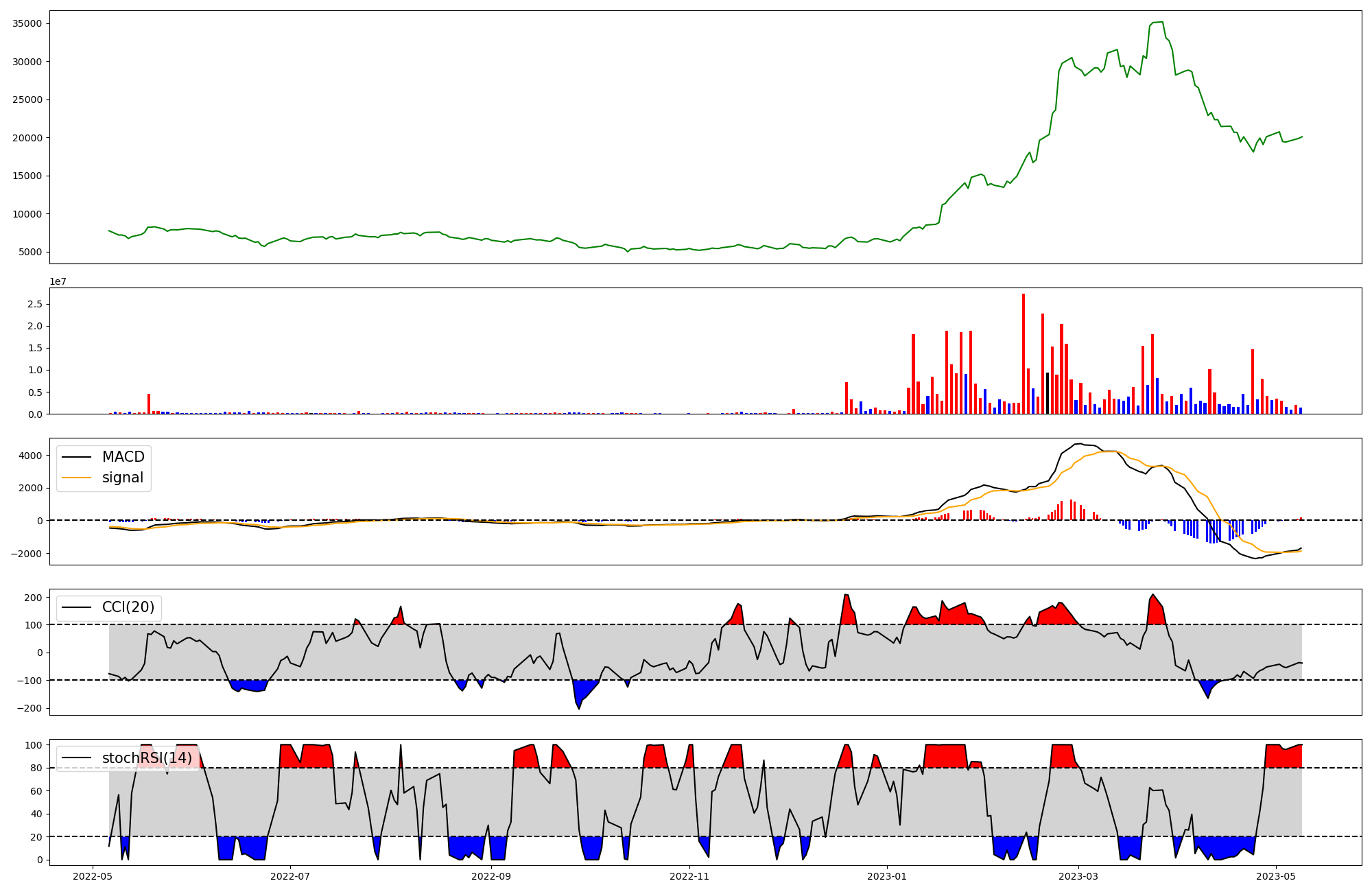
Task: Click the tallest red volume bar
Action: click(x=1024, y=353)
